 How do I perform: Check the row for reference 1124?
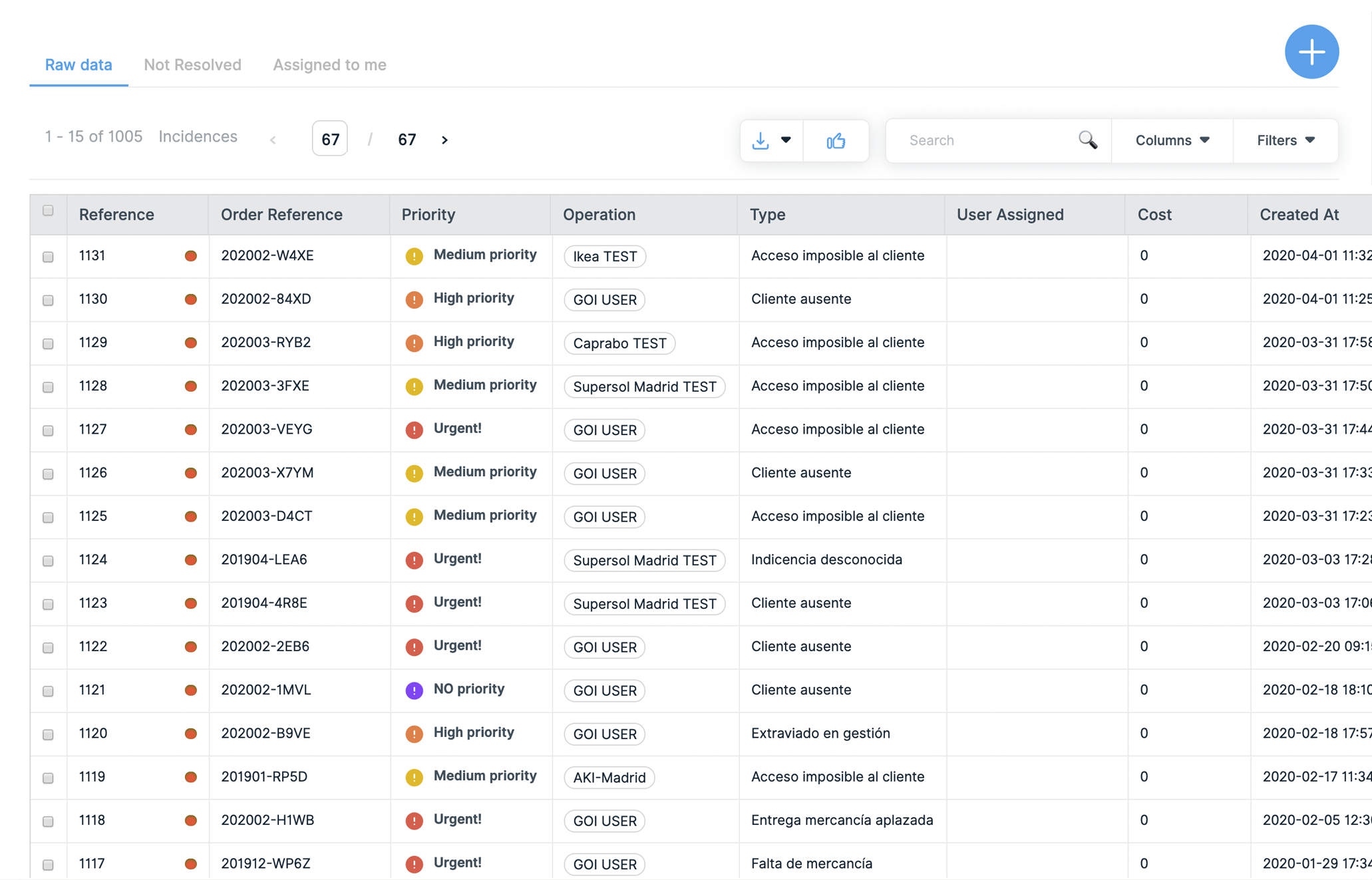pyautogui.click(x=48, y=561)
